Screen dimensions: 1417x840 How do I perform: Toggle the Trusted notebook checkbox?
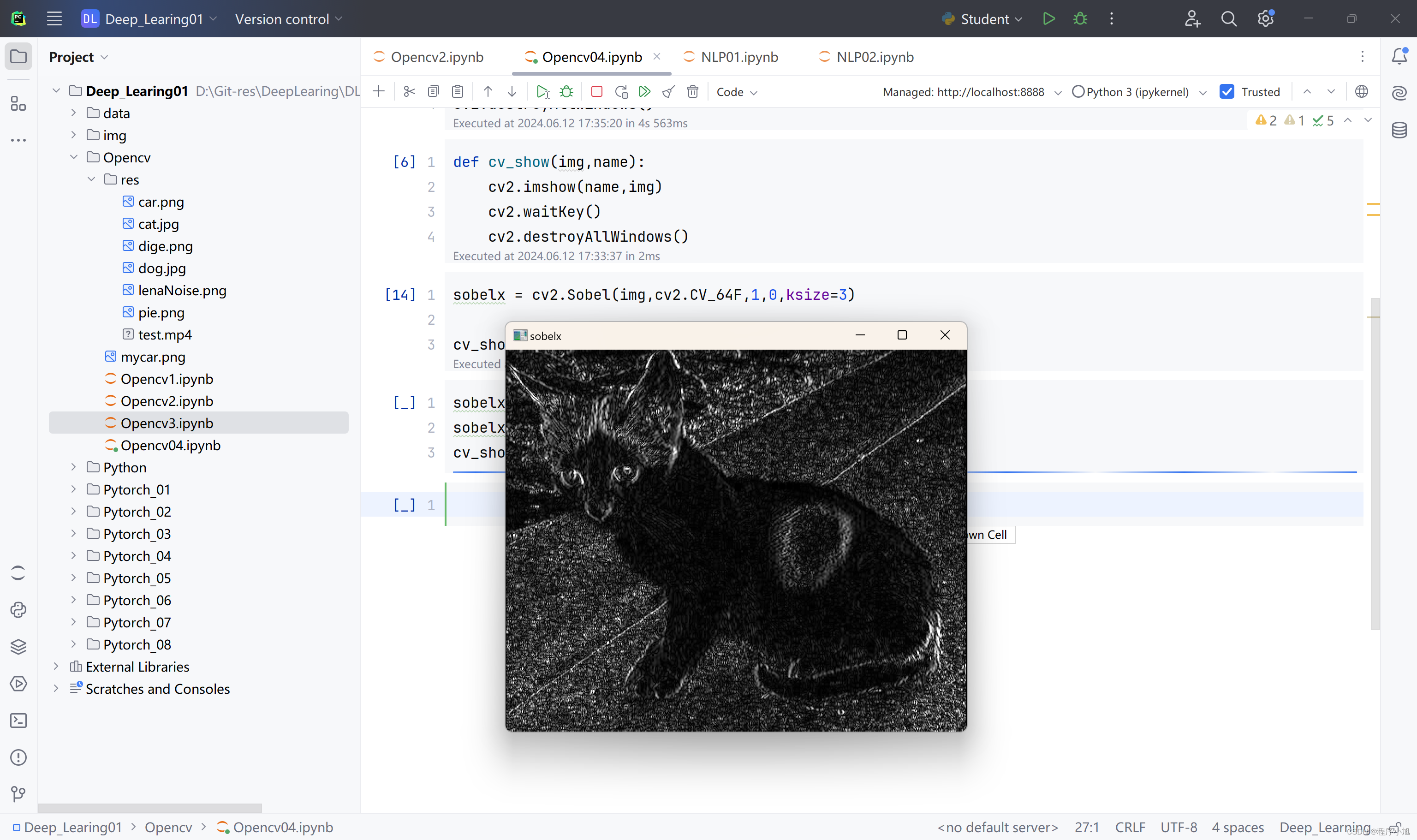click(1227, 91)
